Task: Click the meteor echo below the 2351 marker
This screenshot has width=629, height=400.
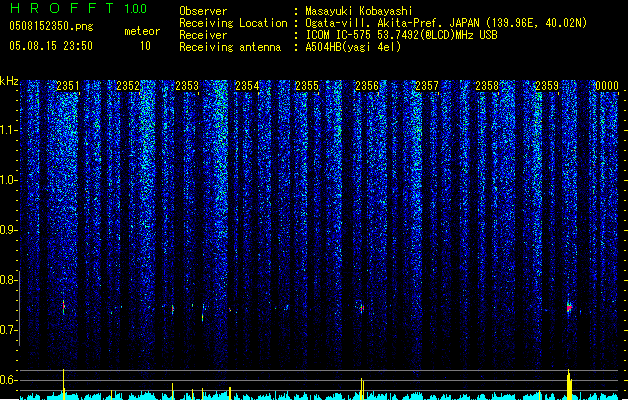Action: point(63,307)
